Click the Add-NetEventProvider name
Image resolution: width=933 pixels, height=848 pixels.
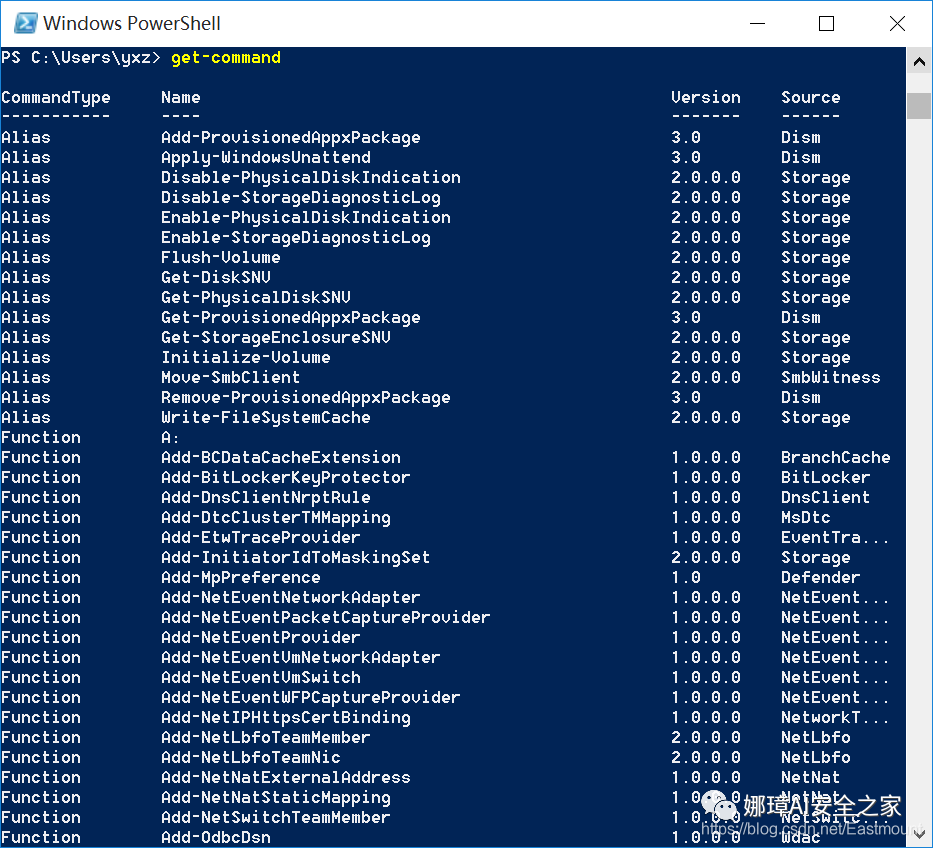pyautogui.click(x=261, y=637)
